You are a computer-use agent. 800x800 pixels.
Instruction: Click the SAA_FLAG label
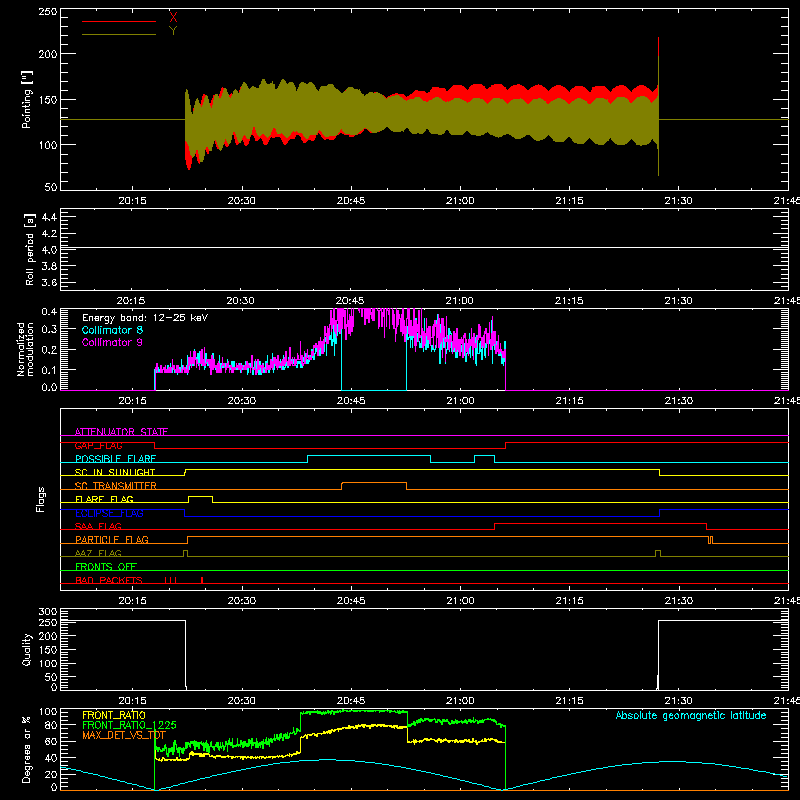98,526
